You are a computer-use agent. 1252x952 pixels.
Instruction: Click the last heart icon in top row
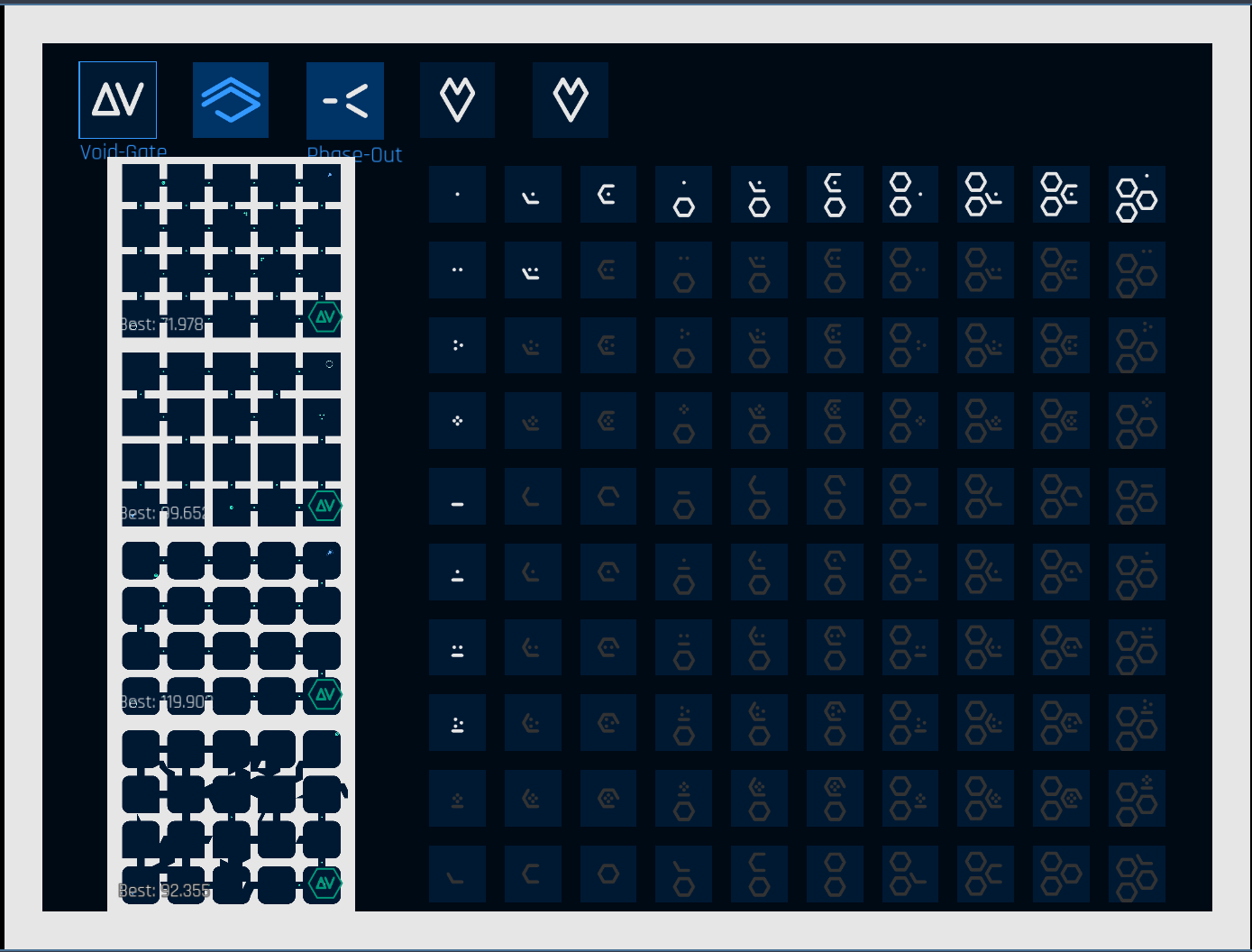point(571,100)
